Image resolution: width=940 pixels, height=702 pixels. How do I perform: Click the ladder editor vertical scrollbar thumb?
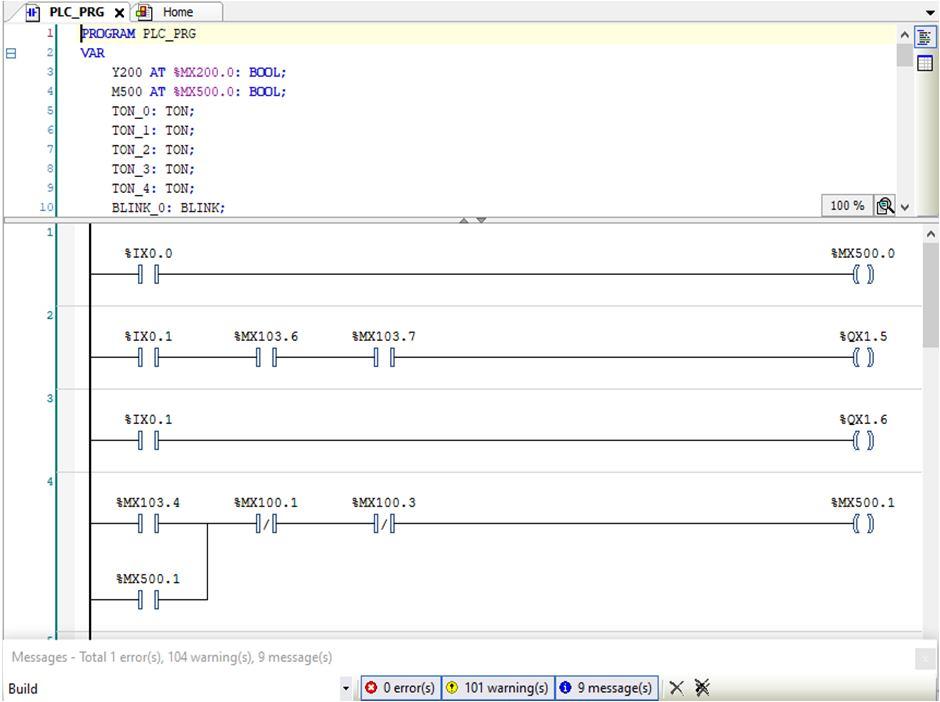(x=930, y=295)
